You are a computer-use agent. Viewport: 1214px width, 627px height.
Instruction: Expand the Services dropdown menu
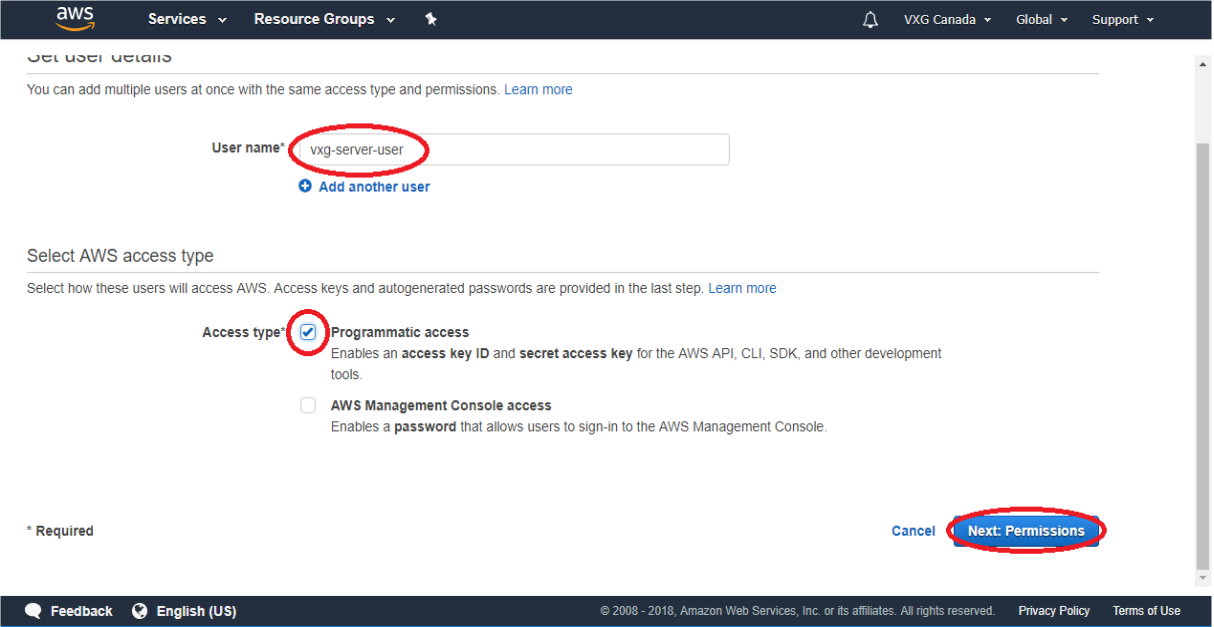coord(187,19)
